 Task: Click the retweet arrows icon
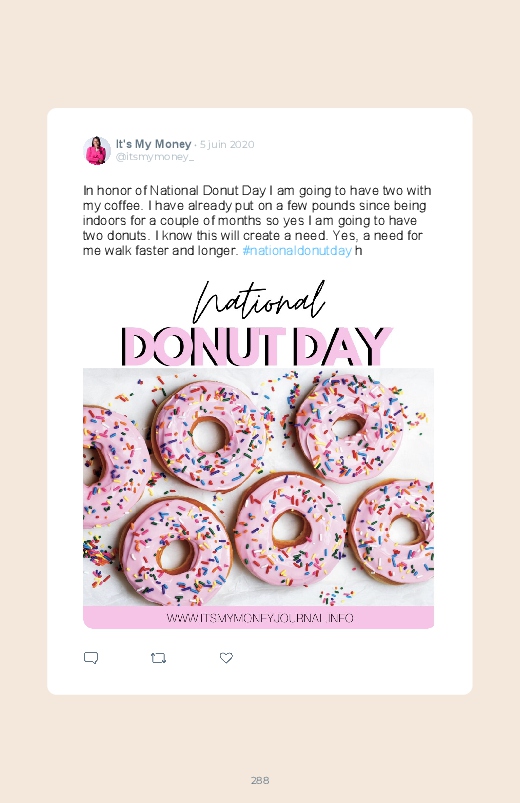tap(158, 658)
